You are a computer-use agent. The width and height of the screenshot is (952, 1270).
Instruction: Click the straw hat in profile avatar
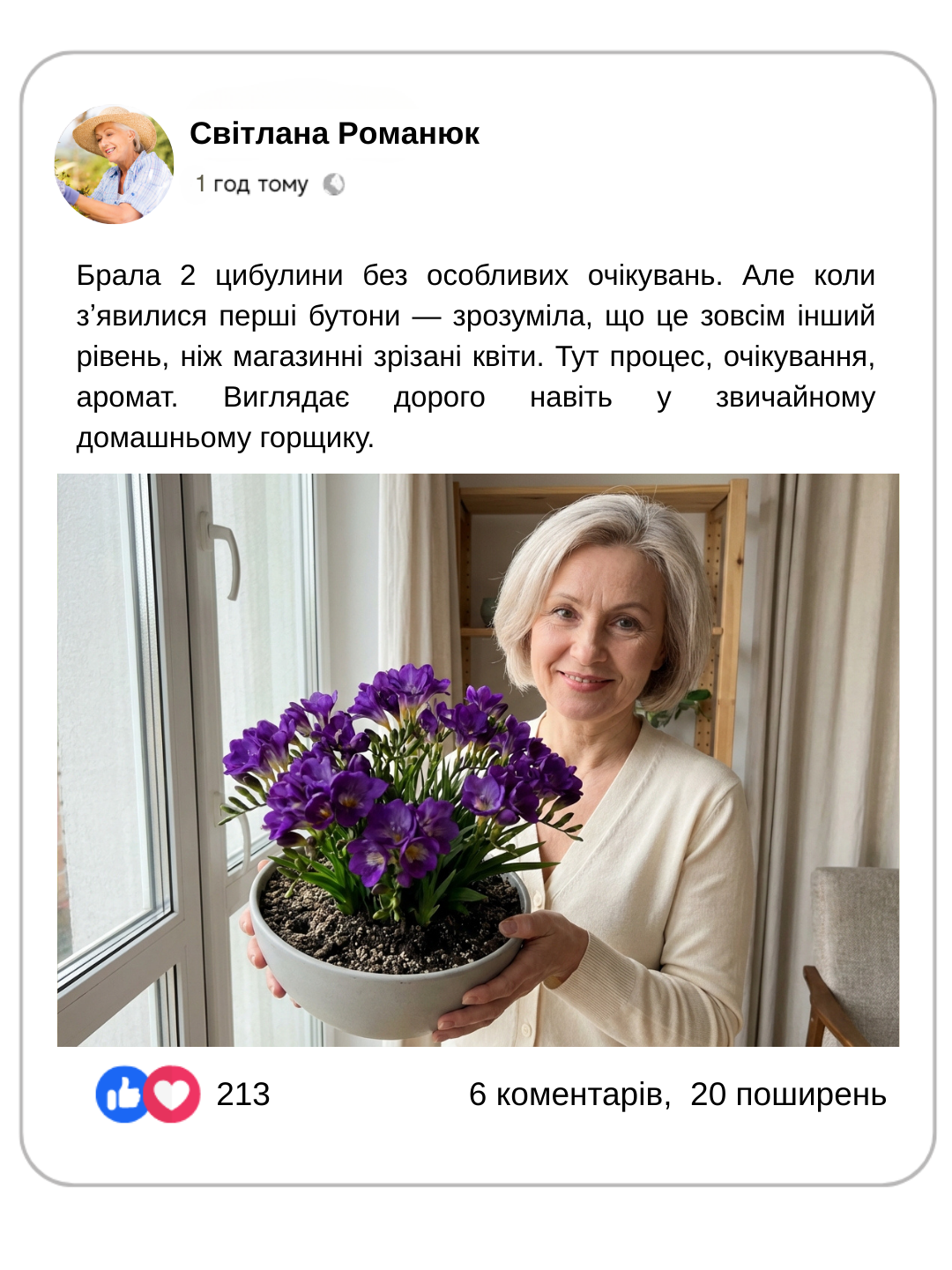113,127
